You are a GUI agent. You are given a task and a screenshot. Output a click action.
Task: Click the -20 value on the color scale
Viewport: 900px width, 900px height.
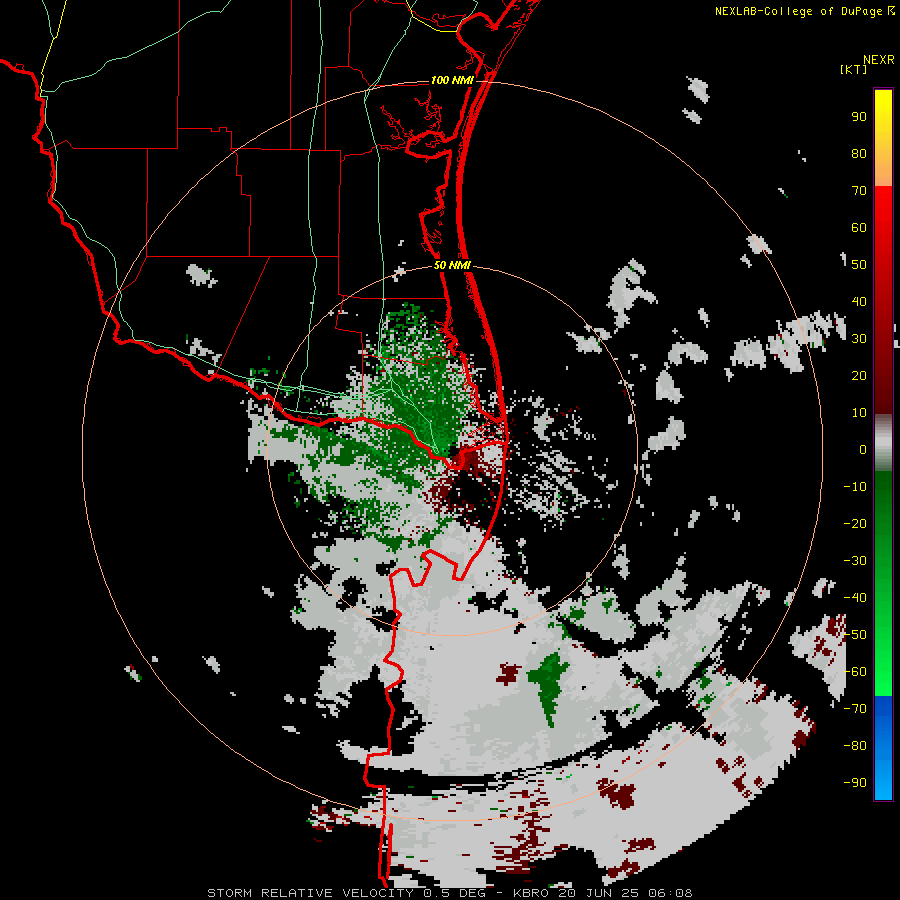coord(855,523)
